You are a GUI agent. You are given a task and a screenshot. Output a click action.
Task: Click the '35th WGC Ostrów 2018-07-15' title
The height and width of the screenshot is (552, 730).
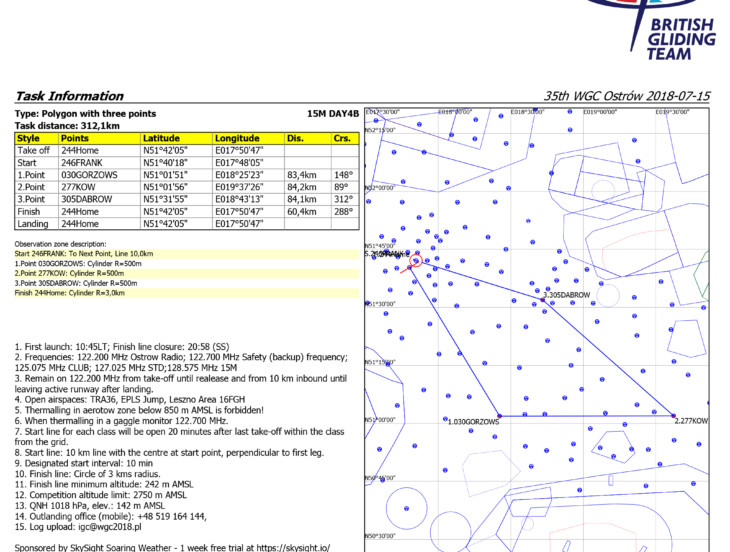[627, 96]
